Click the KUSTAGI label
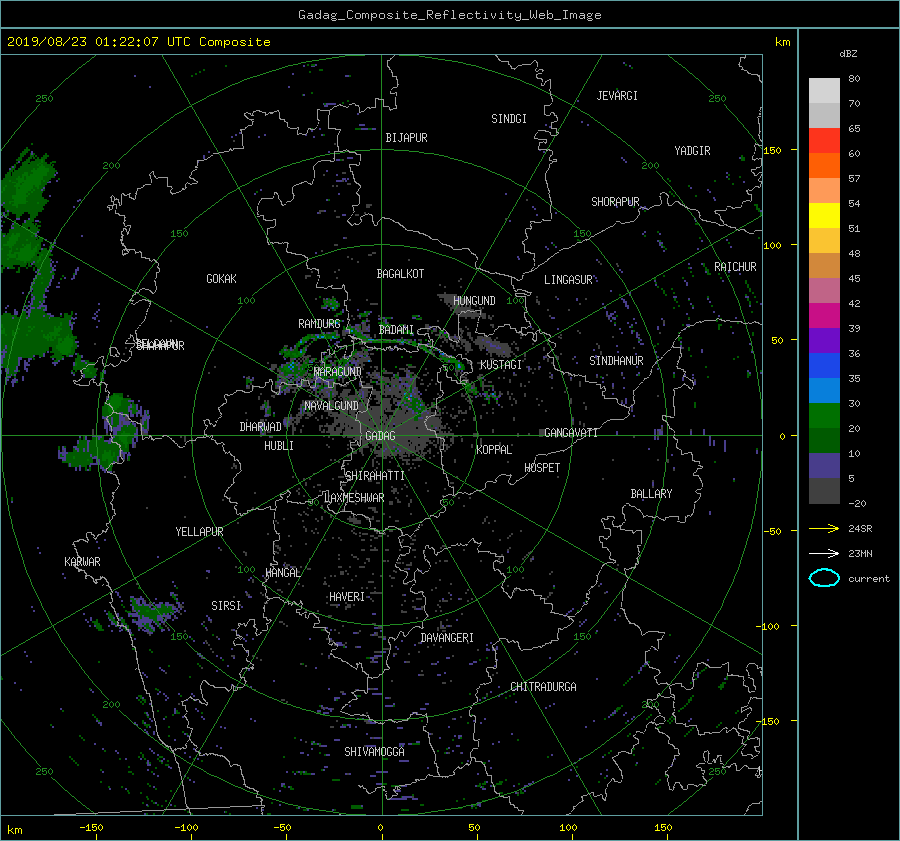900x841 pixels. pyautogui.click(x=501, y=365)
